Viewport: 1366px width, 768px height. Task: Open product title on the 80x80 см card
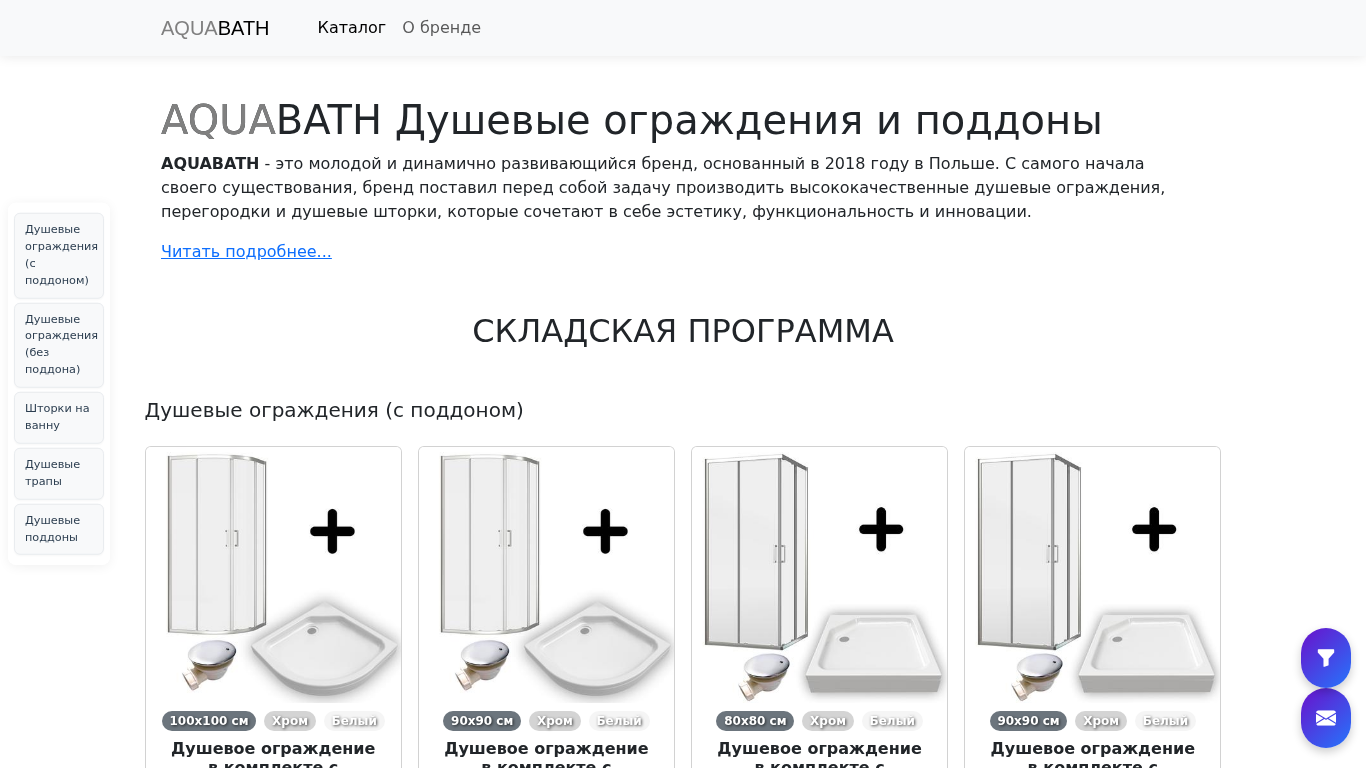(819, 754)
